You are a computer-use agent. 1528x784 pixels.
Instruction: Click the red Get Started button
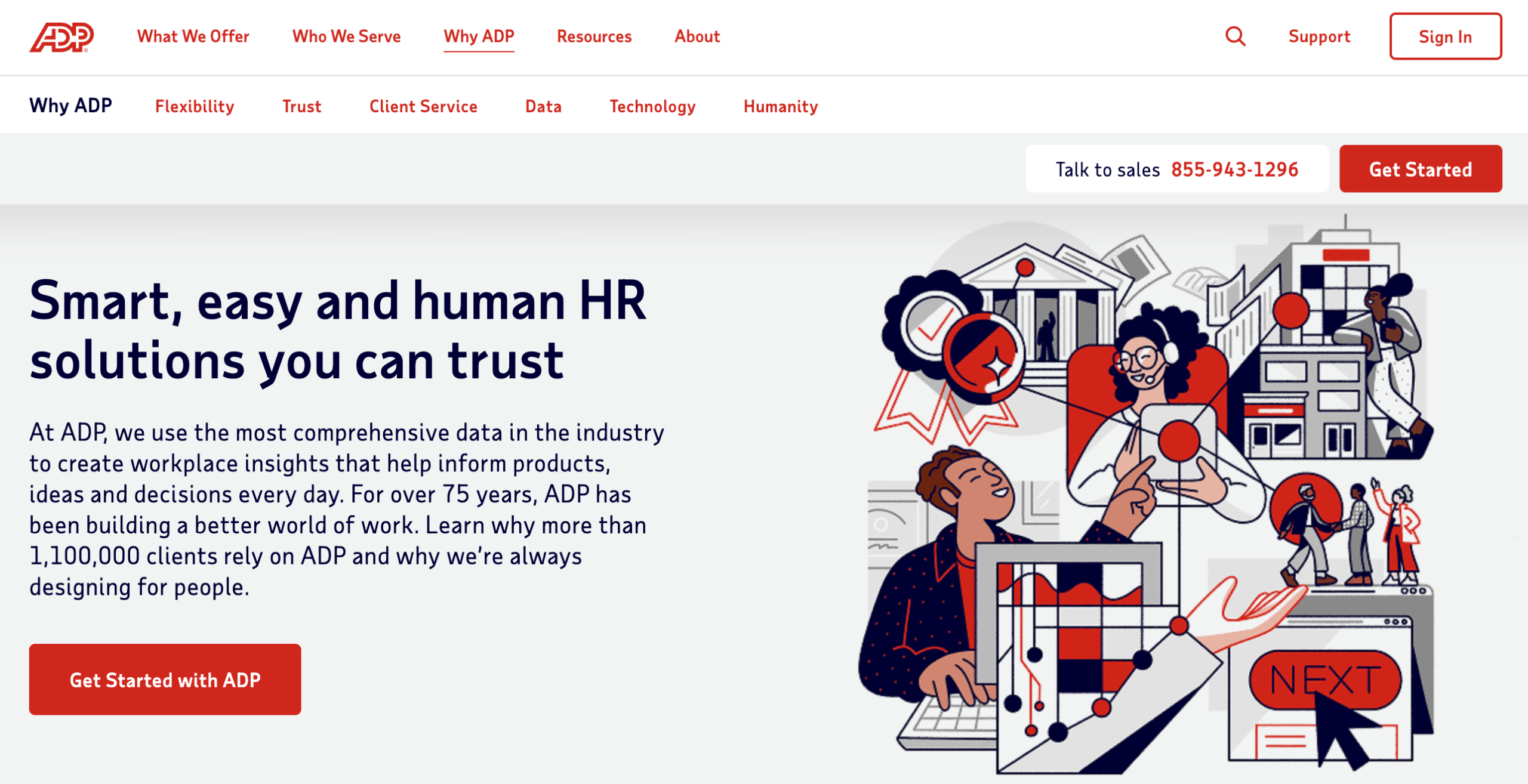click(1421, 169)
